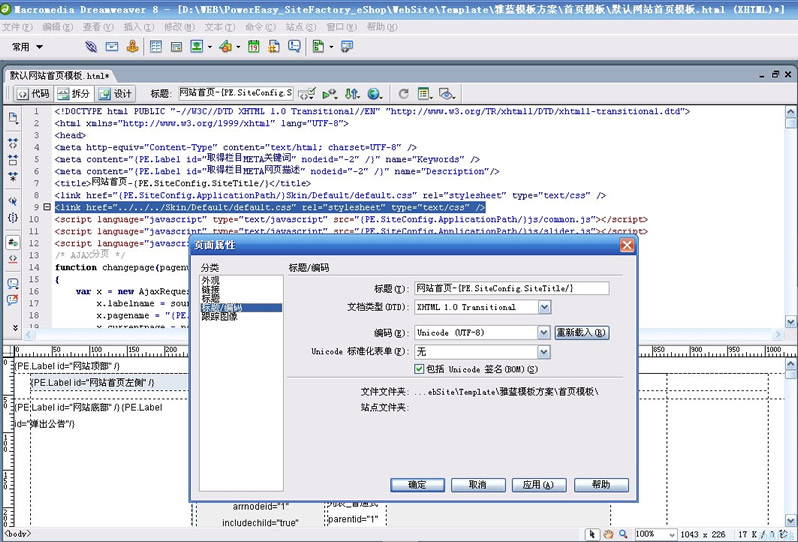Open the 编码 encoding dropdown

point(544,332)
